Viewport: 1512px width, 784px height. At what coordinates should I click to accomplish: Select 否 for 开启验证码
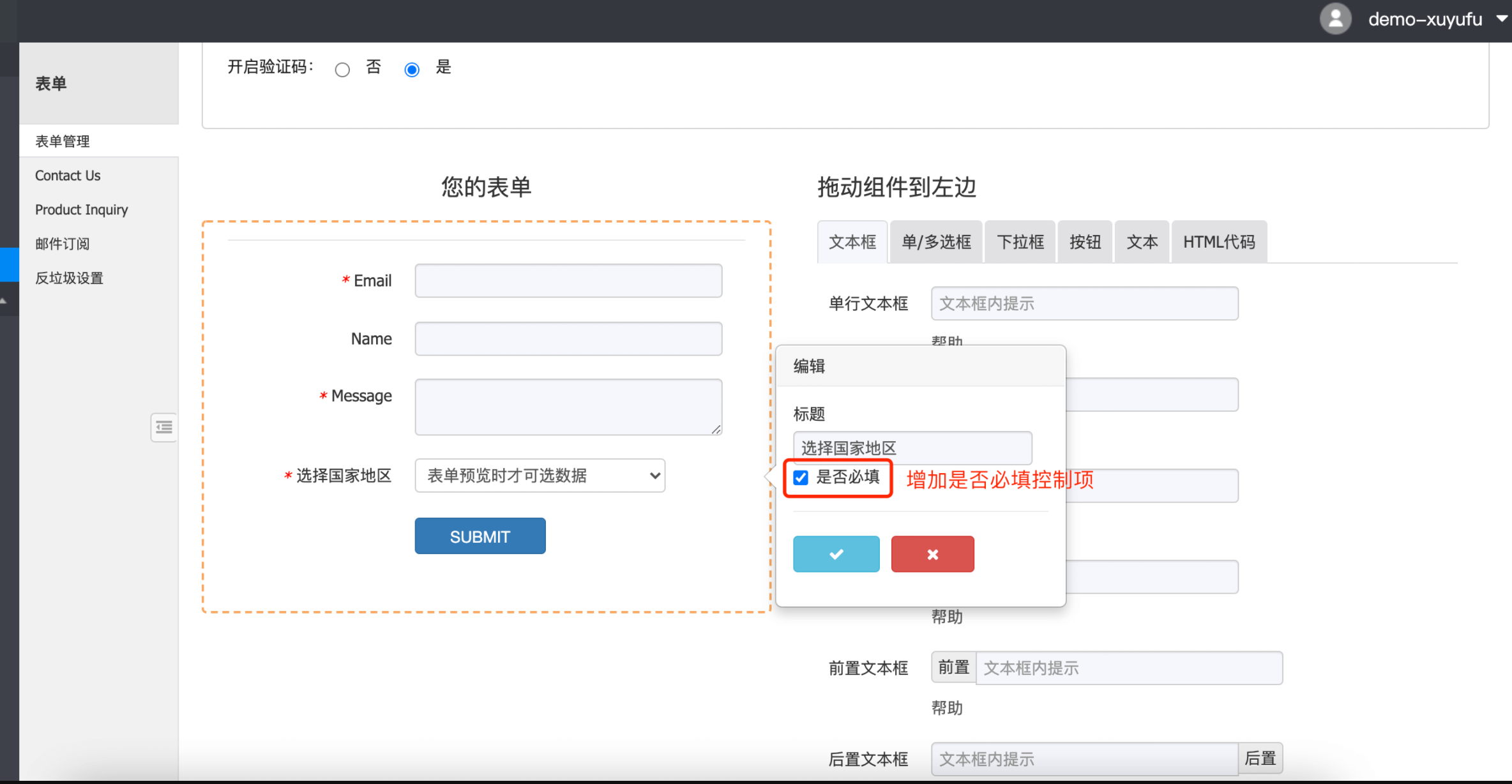342,69
